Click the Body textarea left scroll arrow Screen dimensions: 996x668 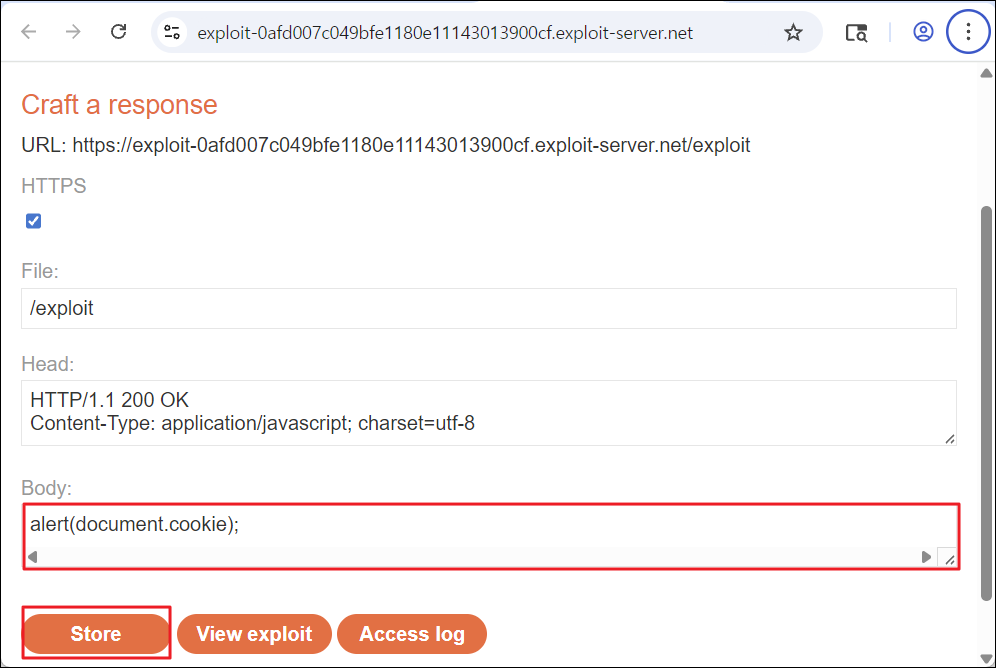pyautogui.click(x=33, y=557)
